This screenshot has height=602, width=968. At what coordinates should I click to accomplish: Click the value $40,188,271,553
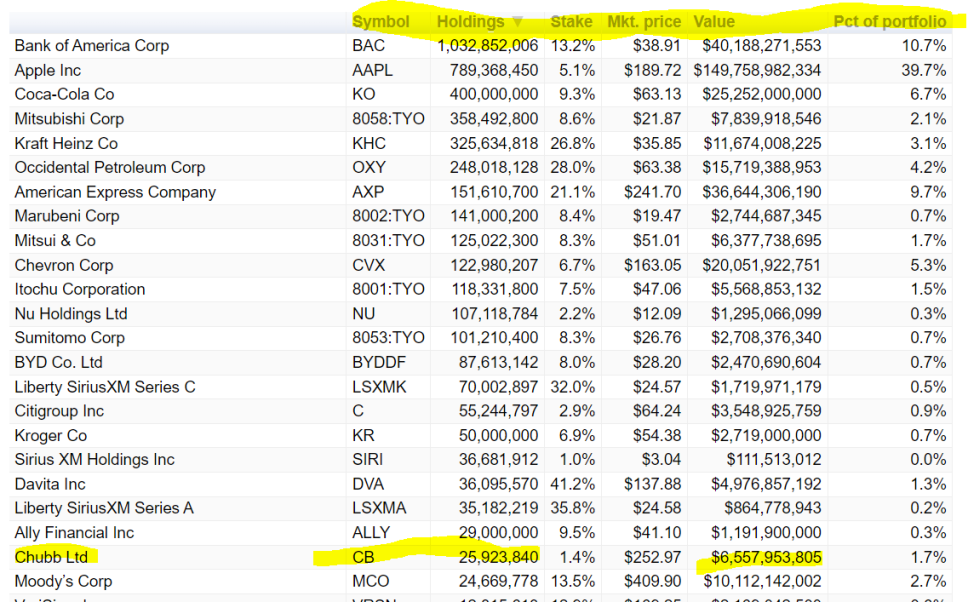pos(762,46)
